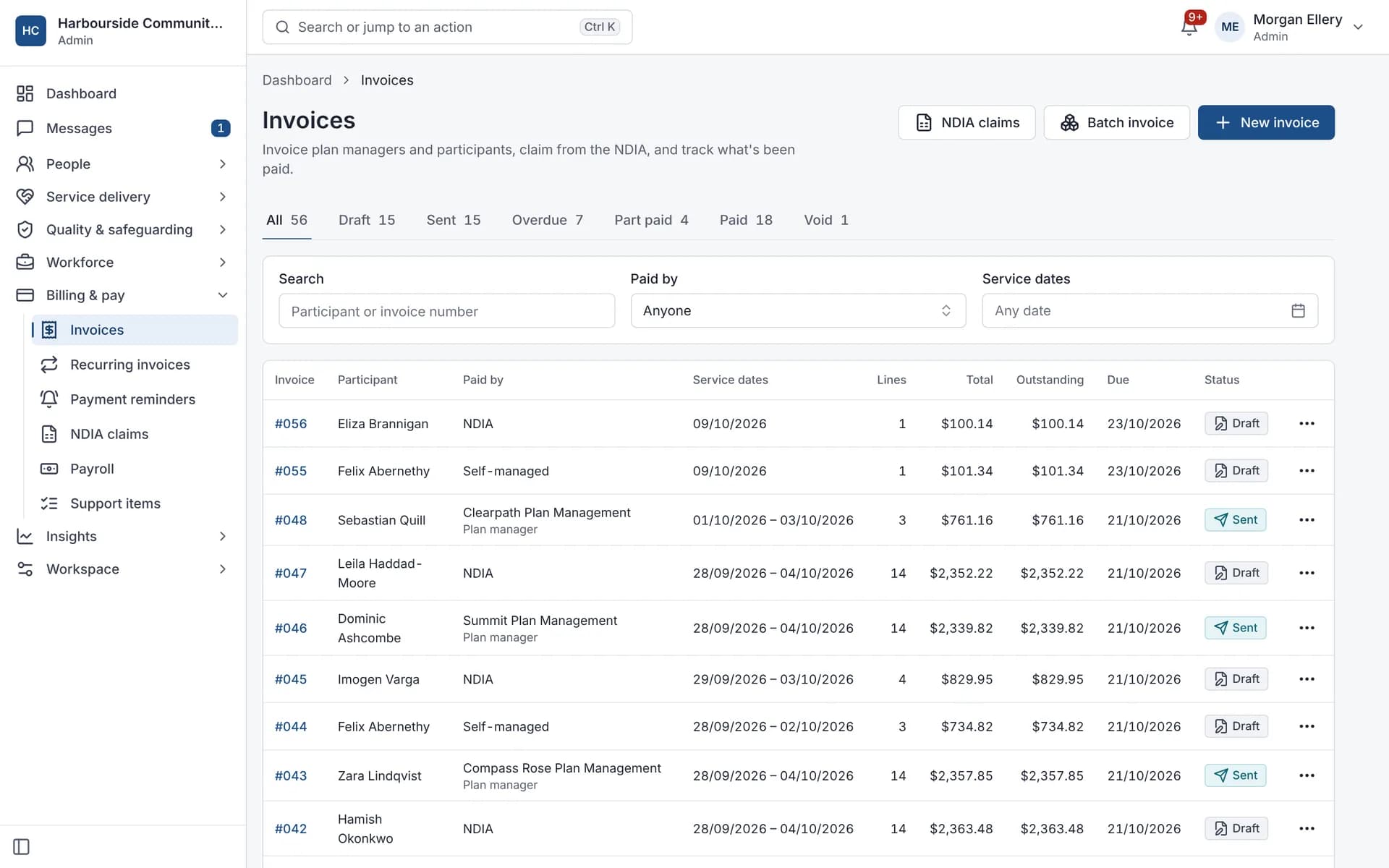Expand the Workforce section chevron
Image resolution: width=1389 pixels, height=868 pixels.
[223, 262]
